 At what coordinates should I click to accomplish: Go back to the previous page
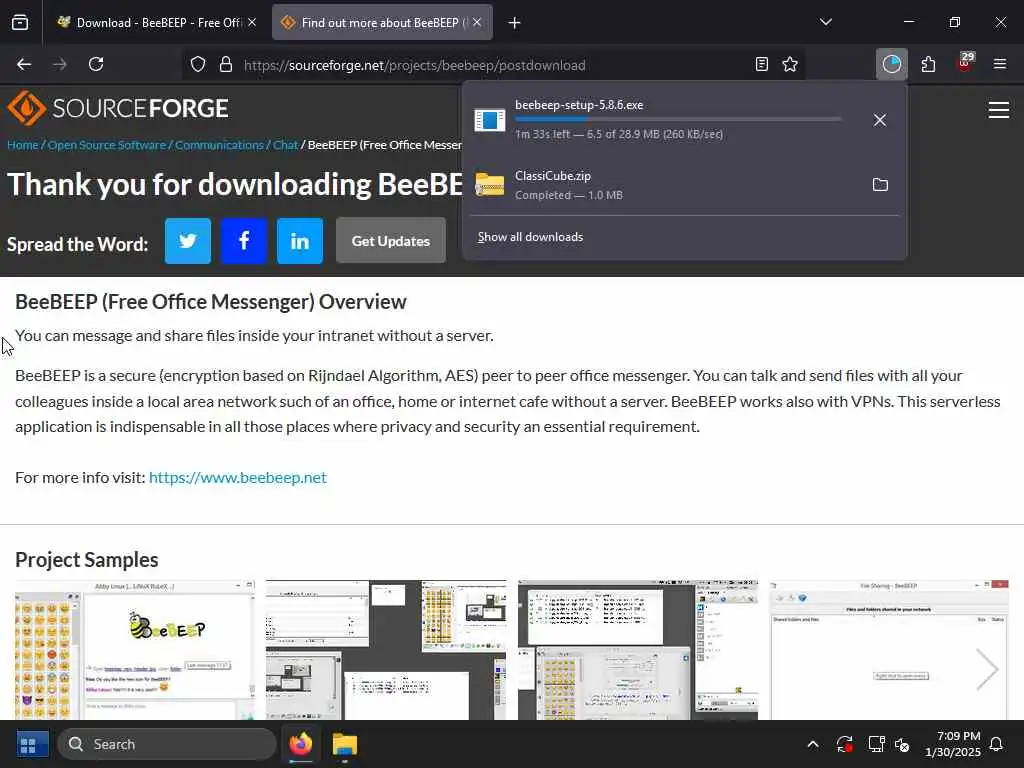click(24, 64)
